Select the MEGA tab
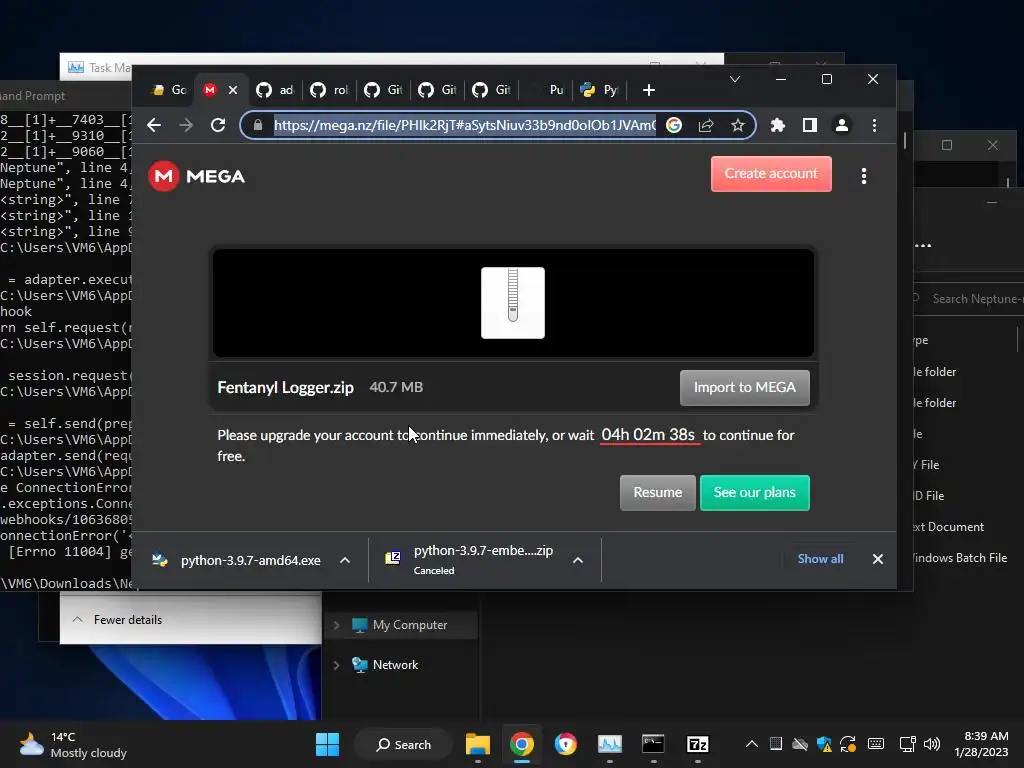Viewport: 1024px width, 768px height. (x=211, y=90)
